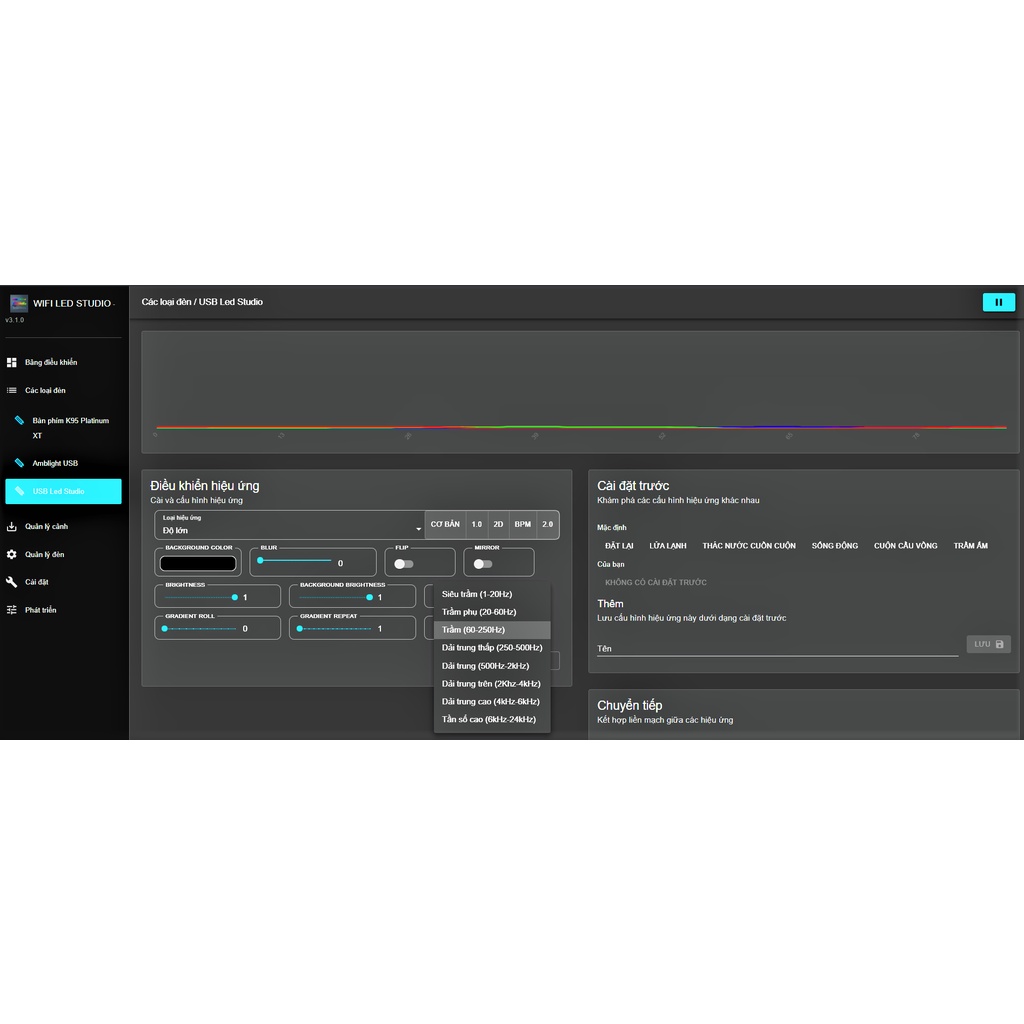
Task: Apply the LỬA LẠNH preset
Action: click(667, 546)
